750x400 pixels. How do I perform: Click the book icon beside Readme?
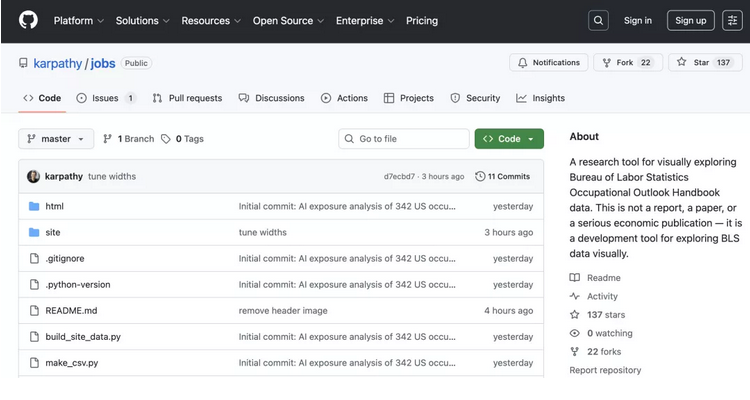coord(574,278)
